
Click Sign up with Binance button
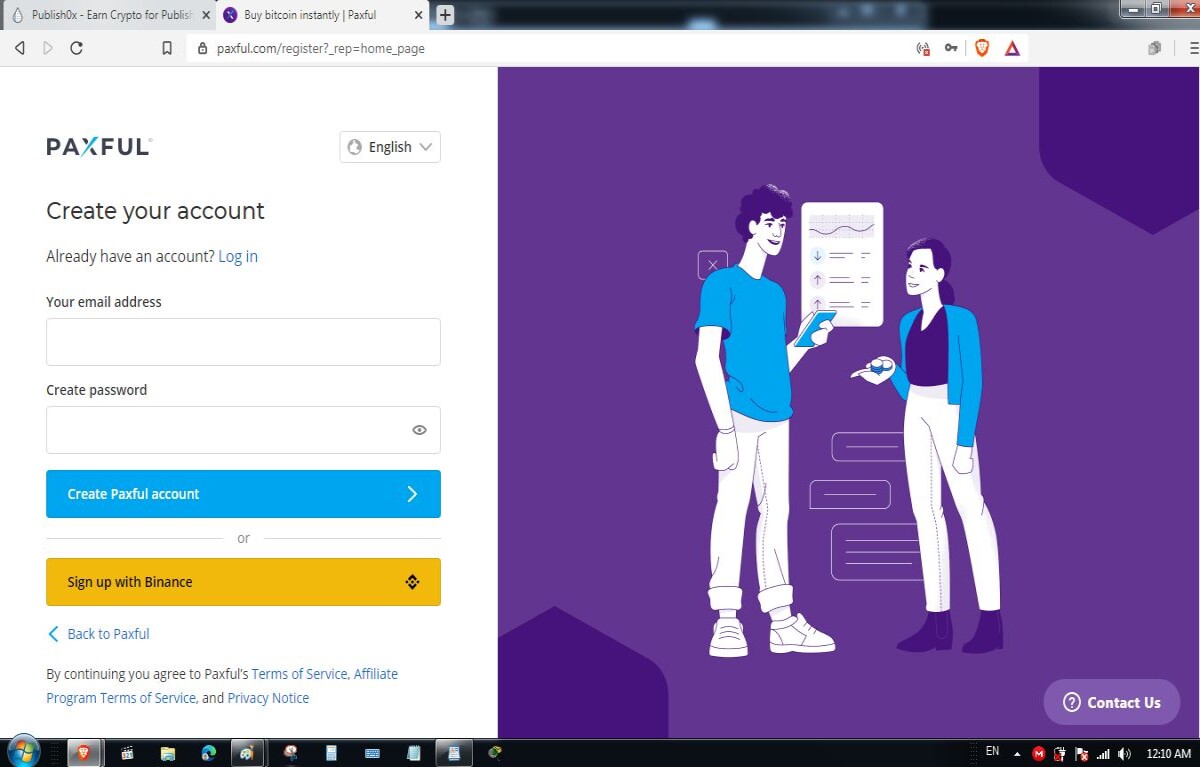243,582
